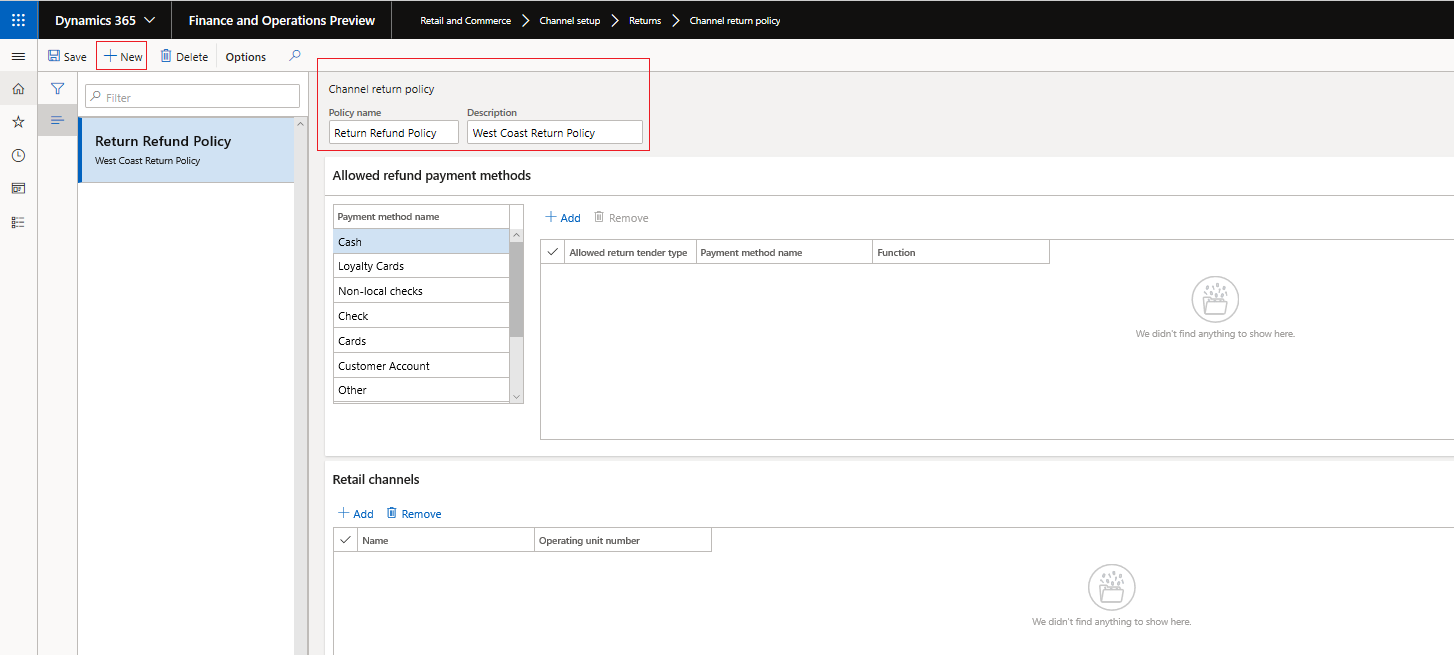Viewport: 1454px width, 655px height.
Task: Edit the Description field
Action: (555, 132)
